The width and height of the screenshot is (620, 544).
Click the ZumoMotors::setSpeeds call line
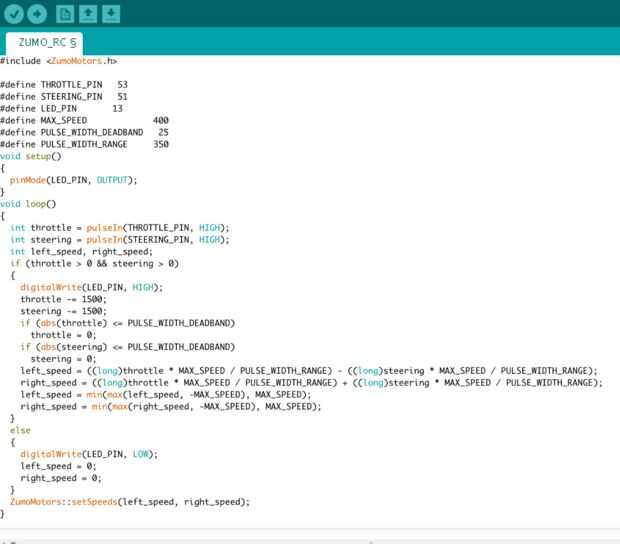(130, 502)
